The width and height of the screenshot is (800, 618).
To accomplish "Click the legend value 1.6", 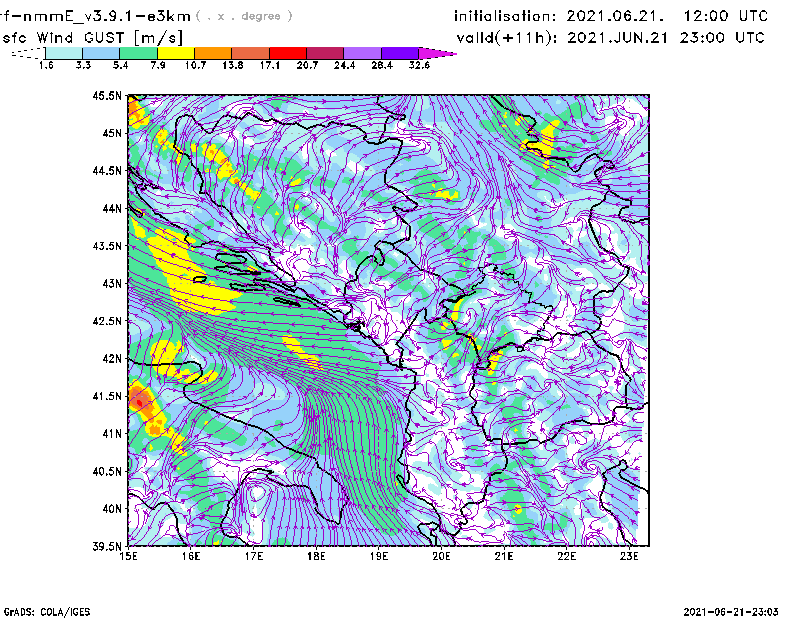I will (x=46, y=65).
